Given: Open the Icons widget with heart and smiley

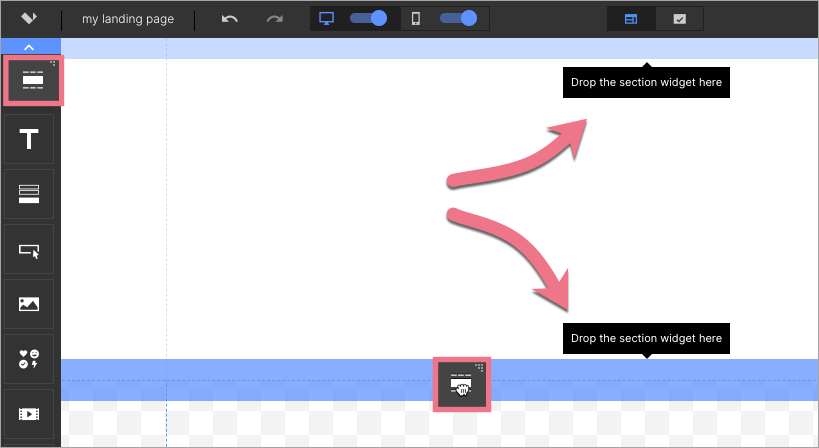Looking at the screenshot, I should (30, 359).
